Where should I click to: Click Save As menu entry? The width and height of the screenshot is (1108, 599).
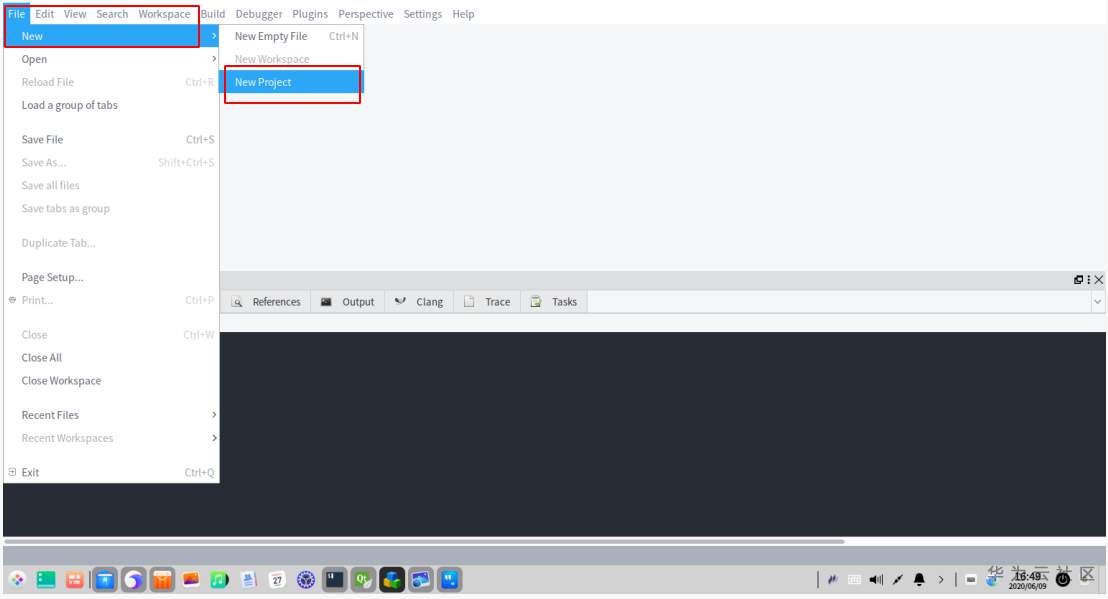coord(112,162)
